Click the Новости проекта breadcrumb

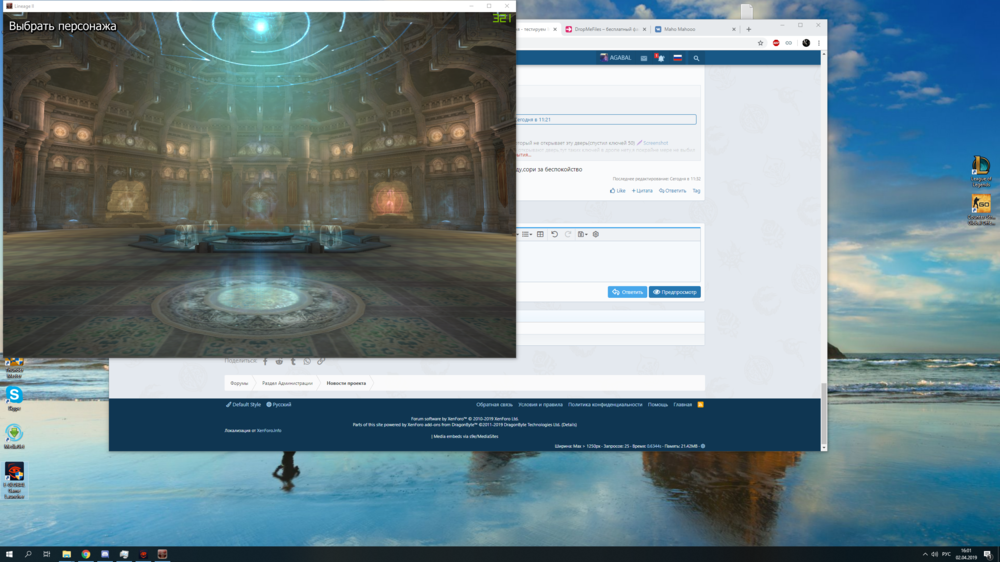coord(346,383)
